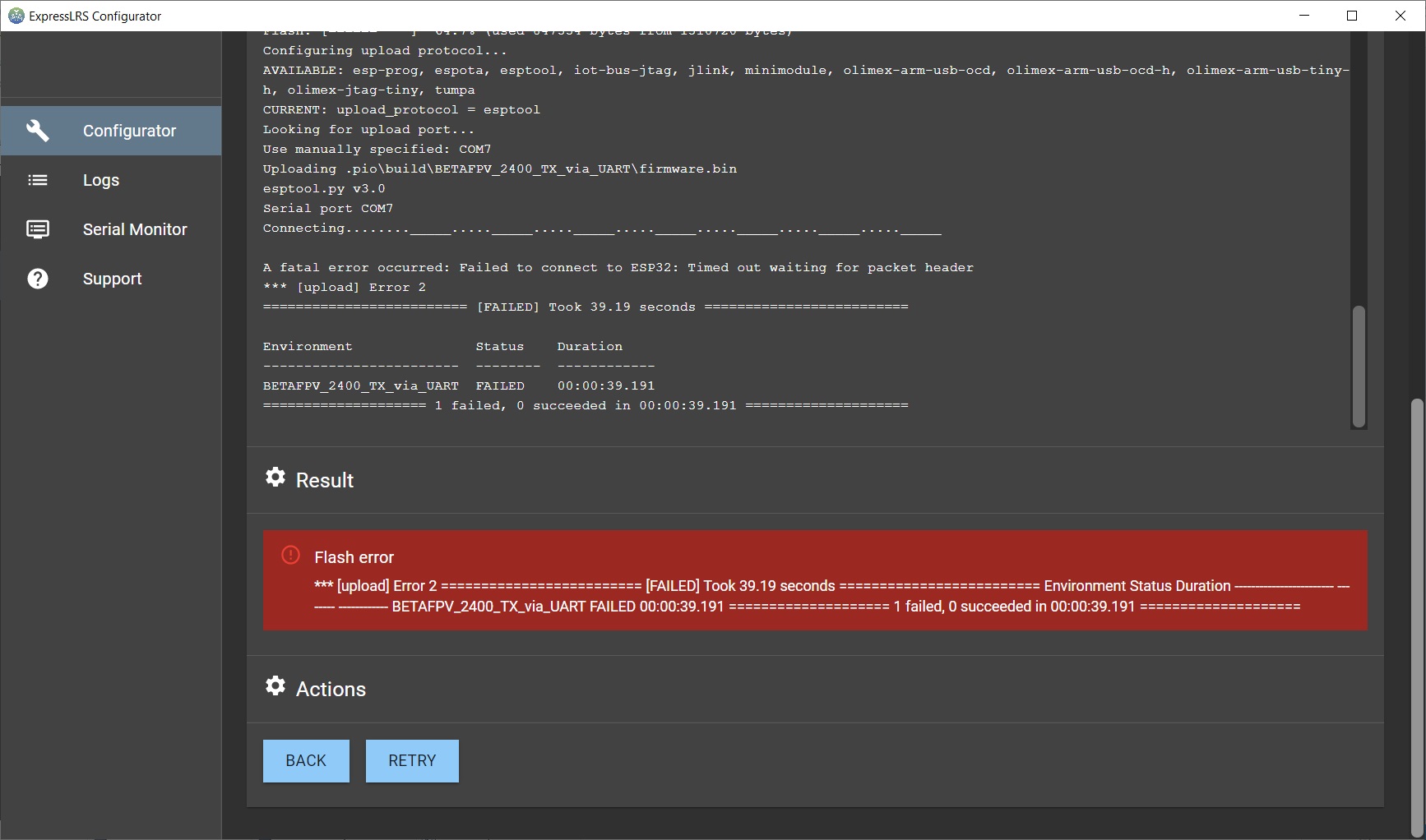The height and width of the screenshot is (840, 1426).
Task: Click the 'Result' section heading
Action: 325,480
